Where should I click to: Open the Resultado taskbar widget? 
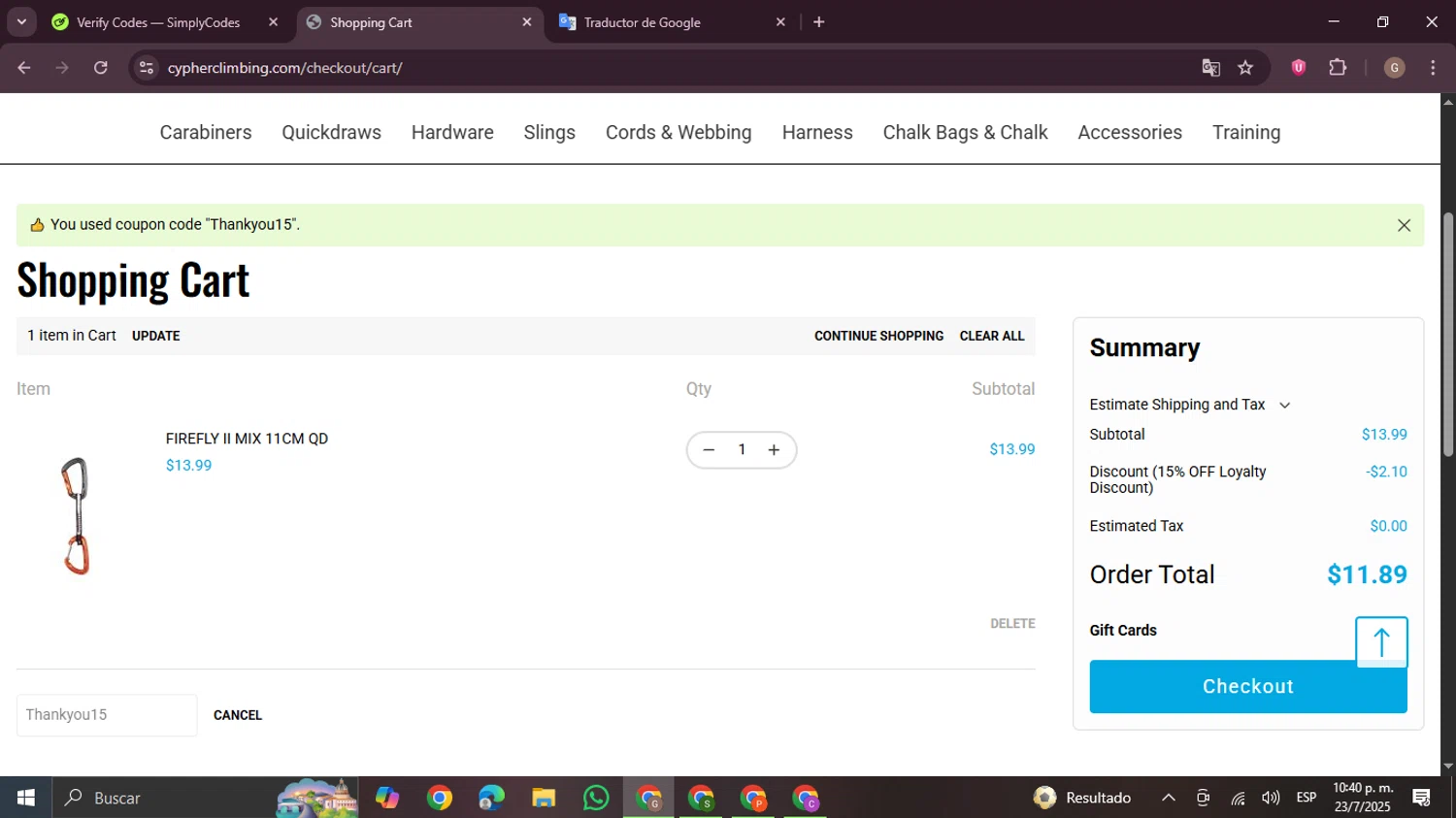click(1082, 798)
